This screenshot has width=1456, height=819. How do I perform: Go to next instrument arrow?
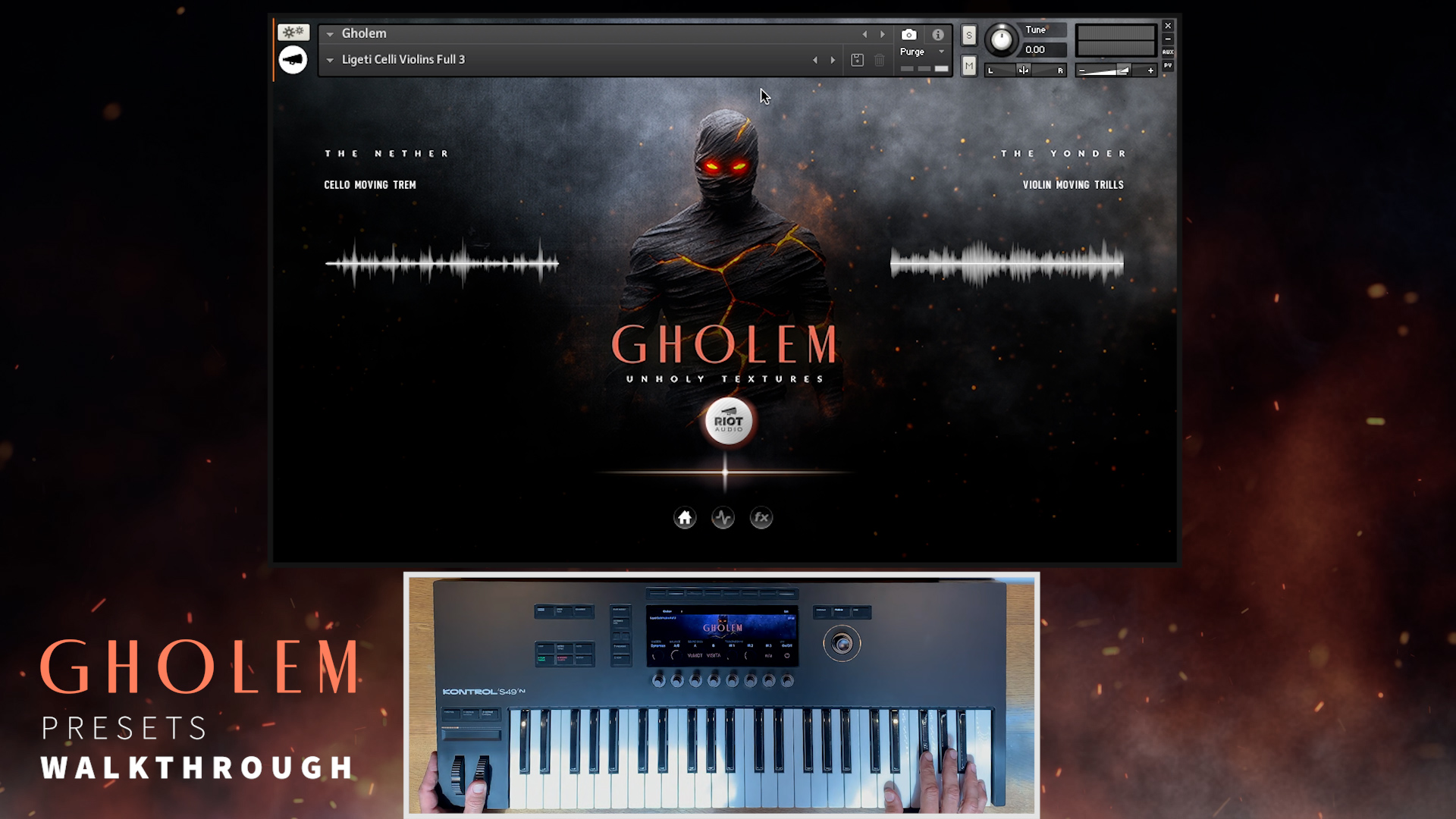click(882, 34)
